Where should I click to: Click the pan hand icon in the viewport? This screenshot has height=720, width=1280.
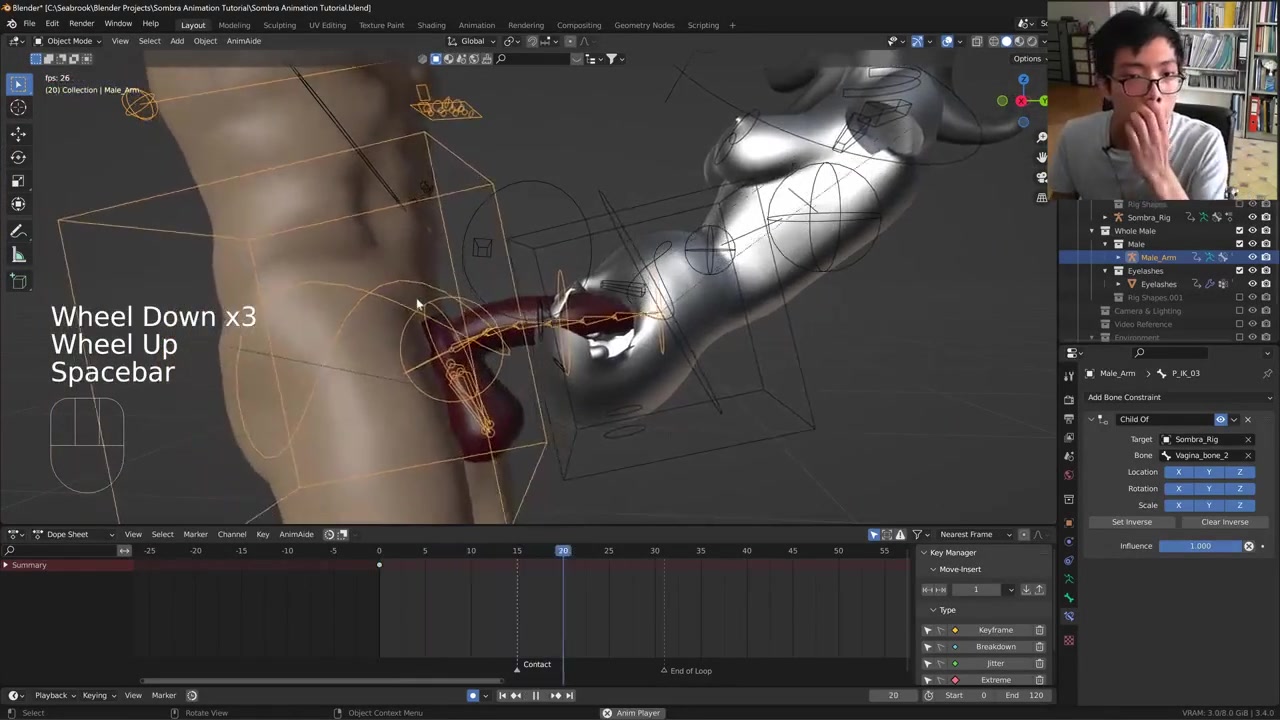[x=1041, y=157]
